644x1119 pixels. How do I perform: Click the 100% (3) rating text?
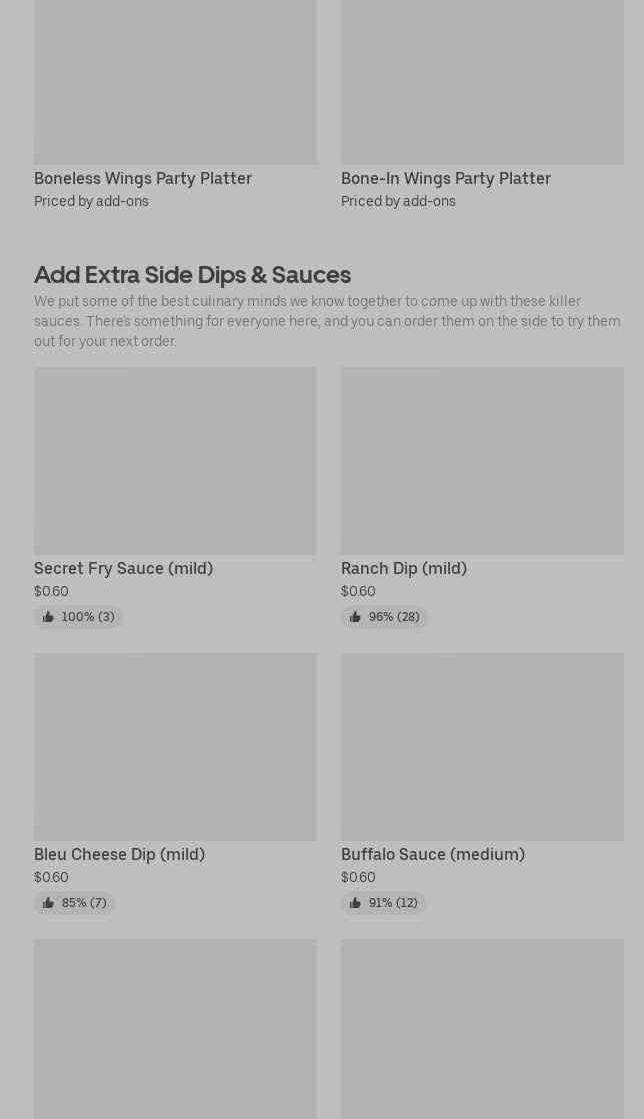pyautogui.click(x=88, y=617)
